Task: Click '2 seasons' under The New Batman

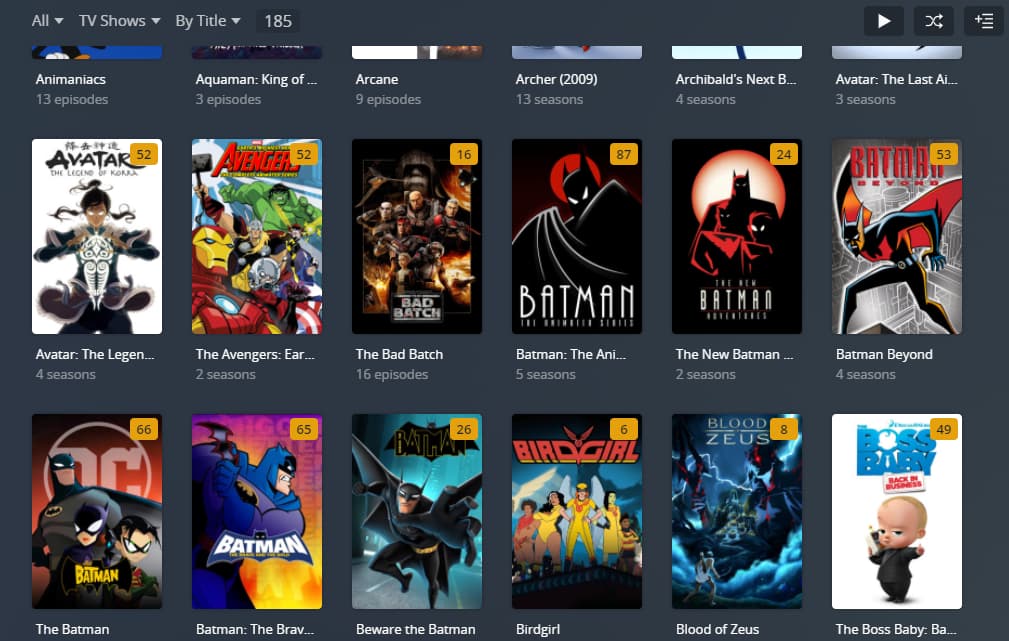Action: [x=705, y=374]
